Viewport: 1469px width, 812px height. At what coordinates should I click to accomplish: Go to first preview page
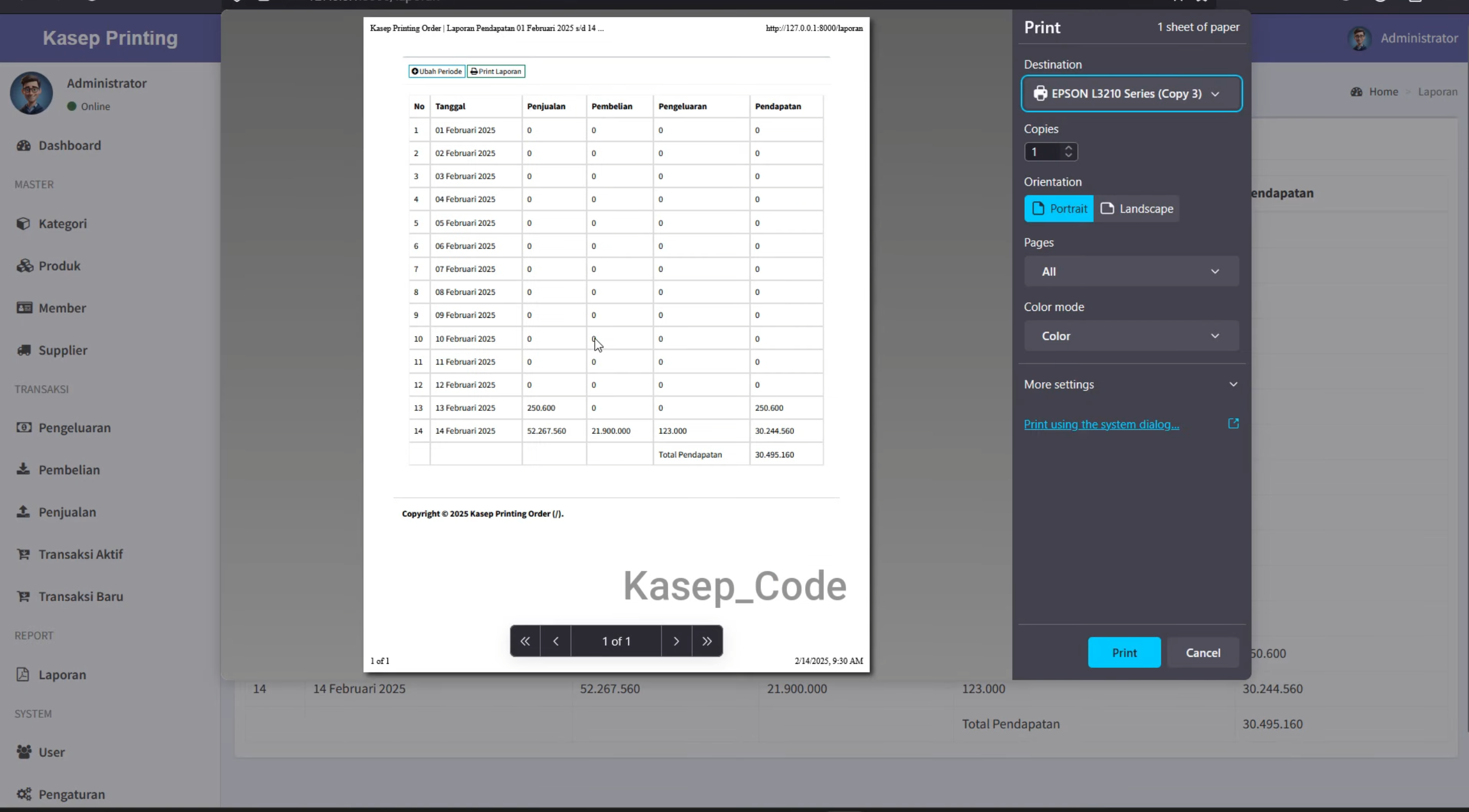click(525, 641)
